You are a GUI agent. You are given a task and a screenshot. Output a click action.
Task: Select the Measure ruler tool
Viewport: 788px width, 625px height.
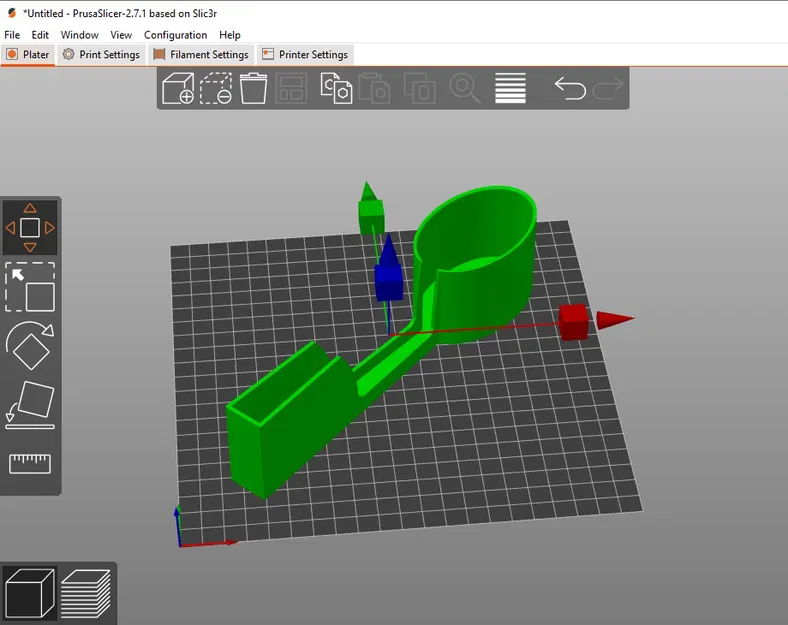click(x=30, y=464)
